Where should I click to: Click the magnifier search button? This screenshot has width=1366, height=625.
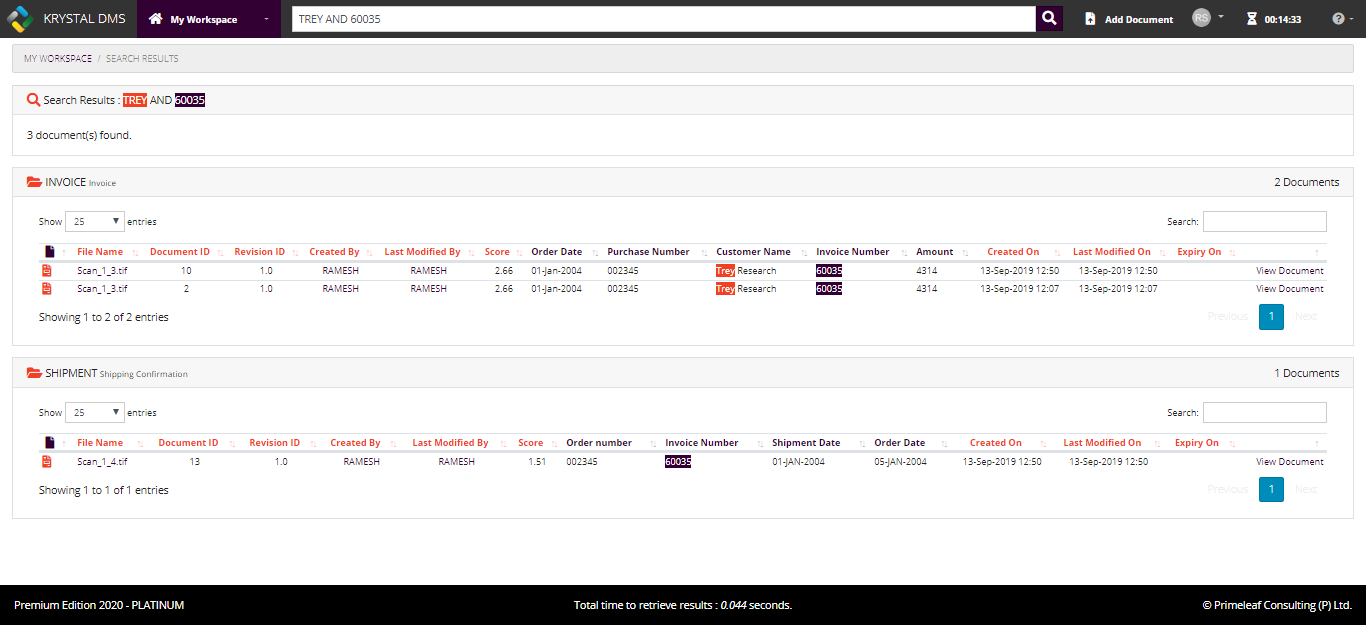[1049, 19]
